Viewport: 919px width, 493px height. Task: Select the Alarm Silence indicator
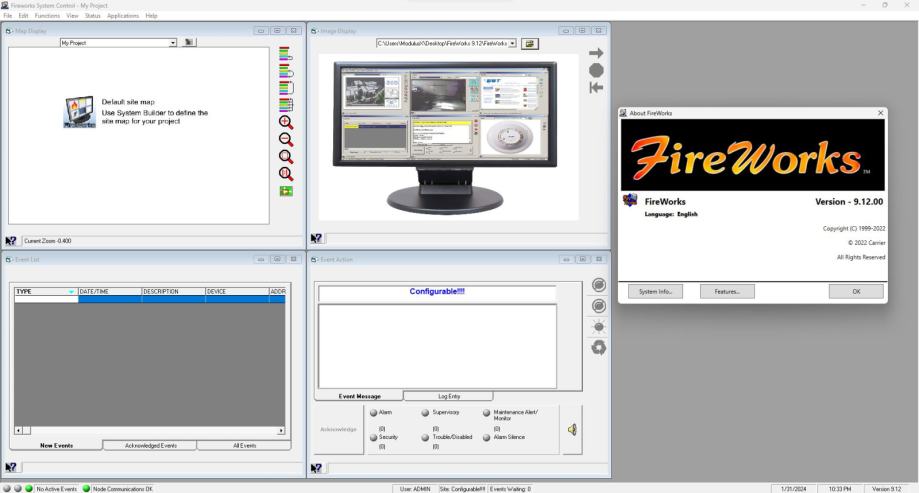(486, 437)
